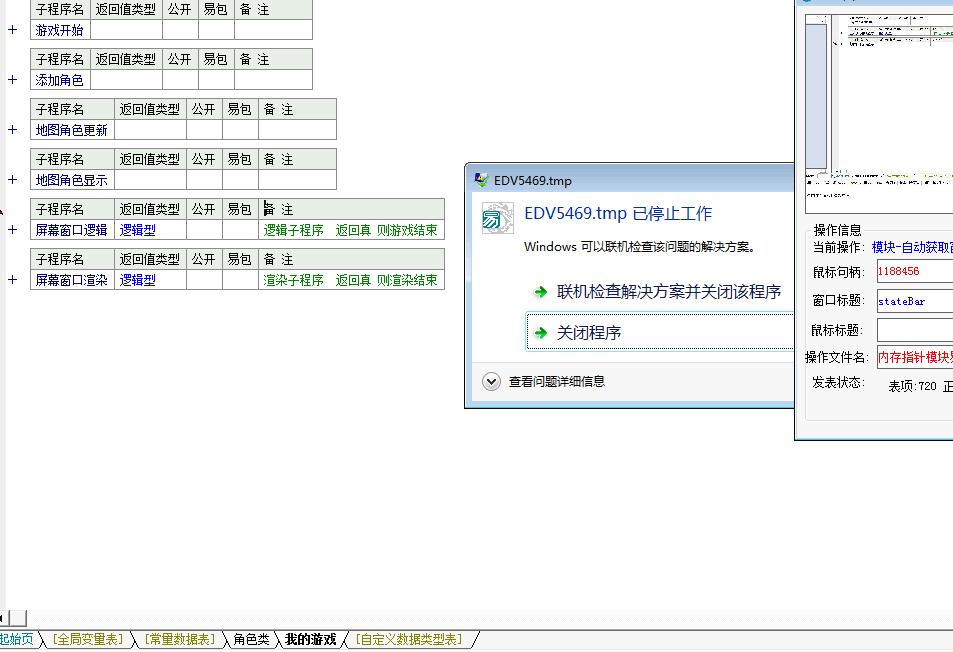The image size is (953, 652).
Task: Click the 公开 cell of 游戏开始 row
Action: [x=181, y=30]
